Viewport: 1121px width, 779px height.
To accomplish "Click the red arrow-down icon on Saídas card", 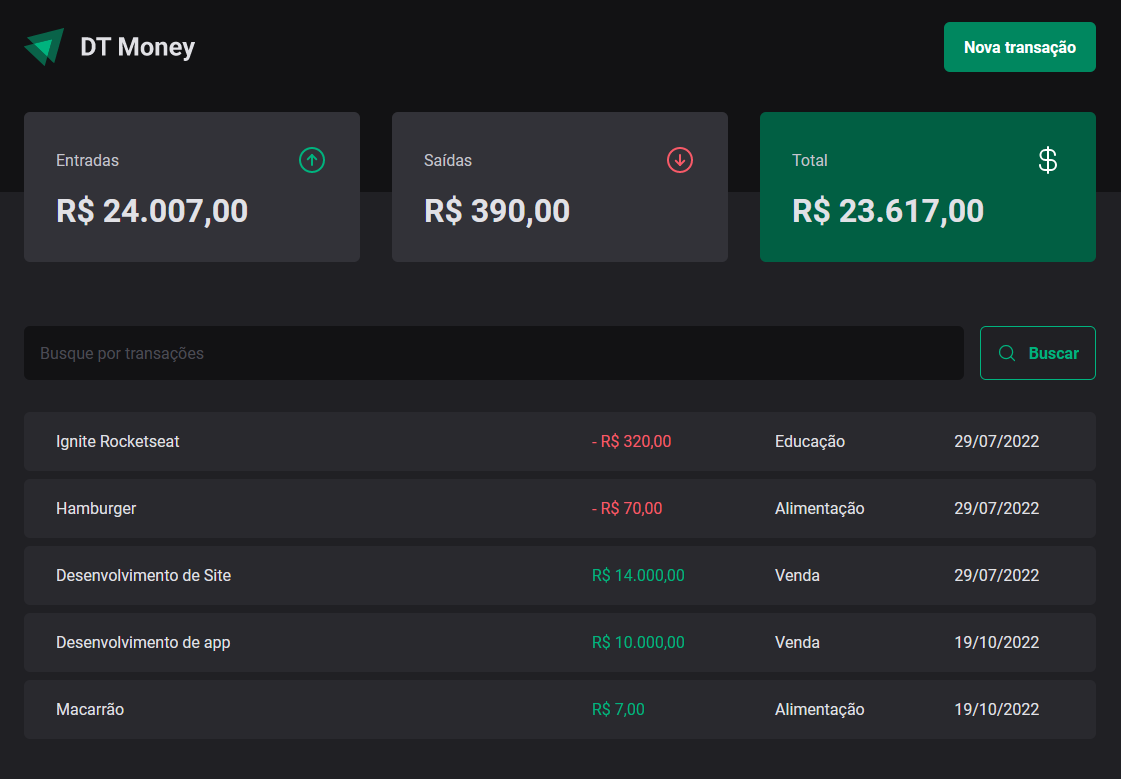I will (x=680, y=160).
